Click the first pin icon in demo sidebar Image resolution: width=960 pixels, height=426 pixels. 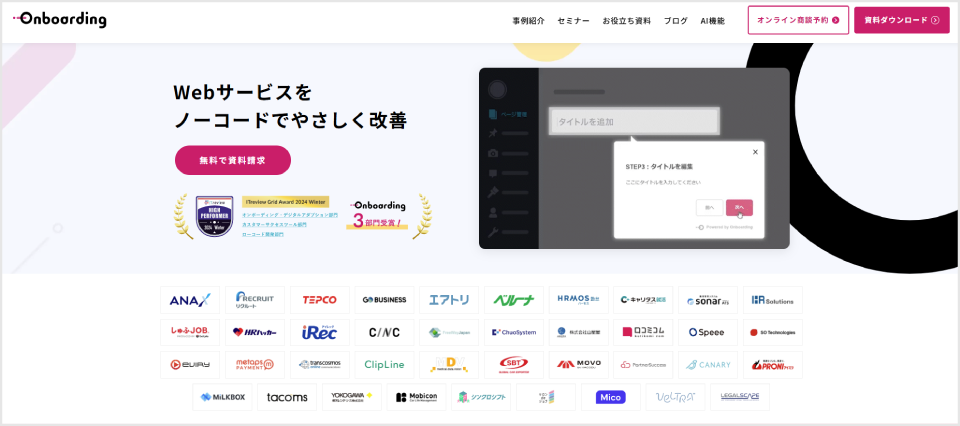coord(493,133)
